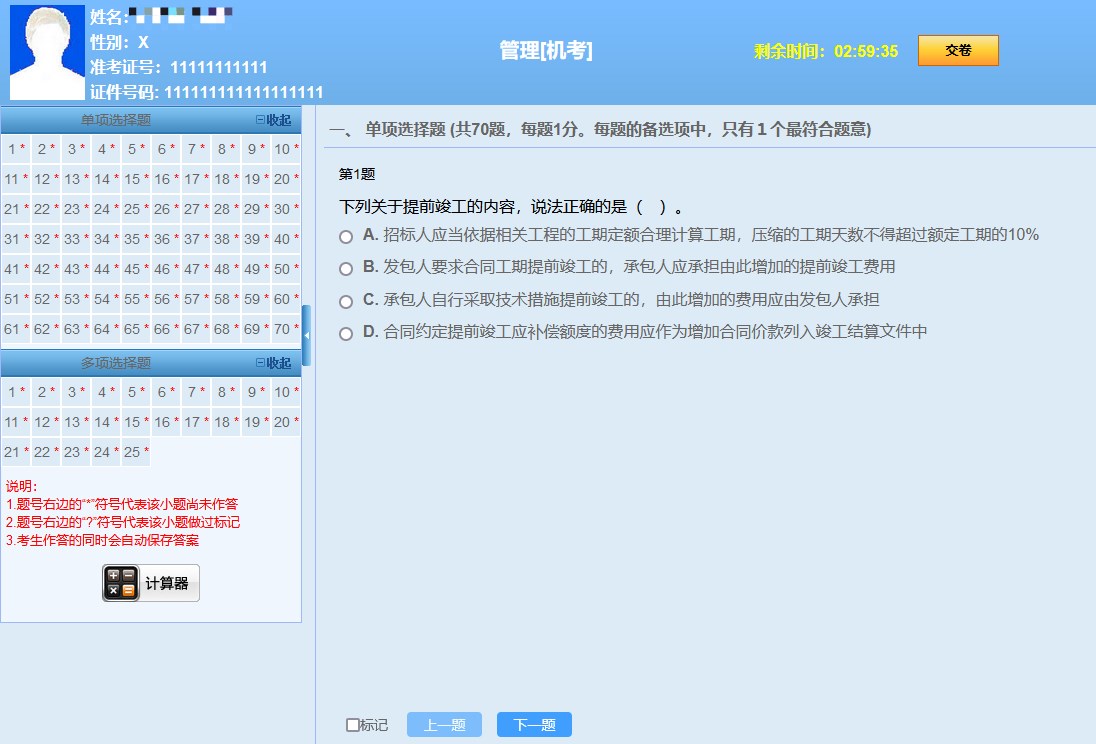Jump to multiple-choice question 25
This screenshot has width=1096, height=744.
(135, 452)
